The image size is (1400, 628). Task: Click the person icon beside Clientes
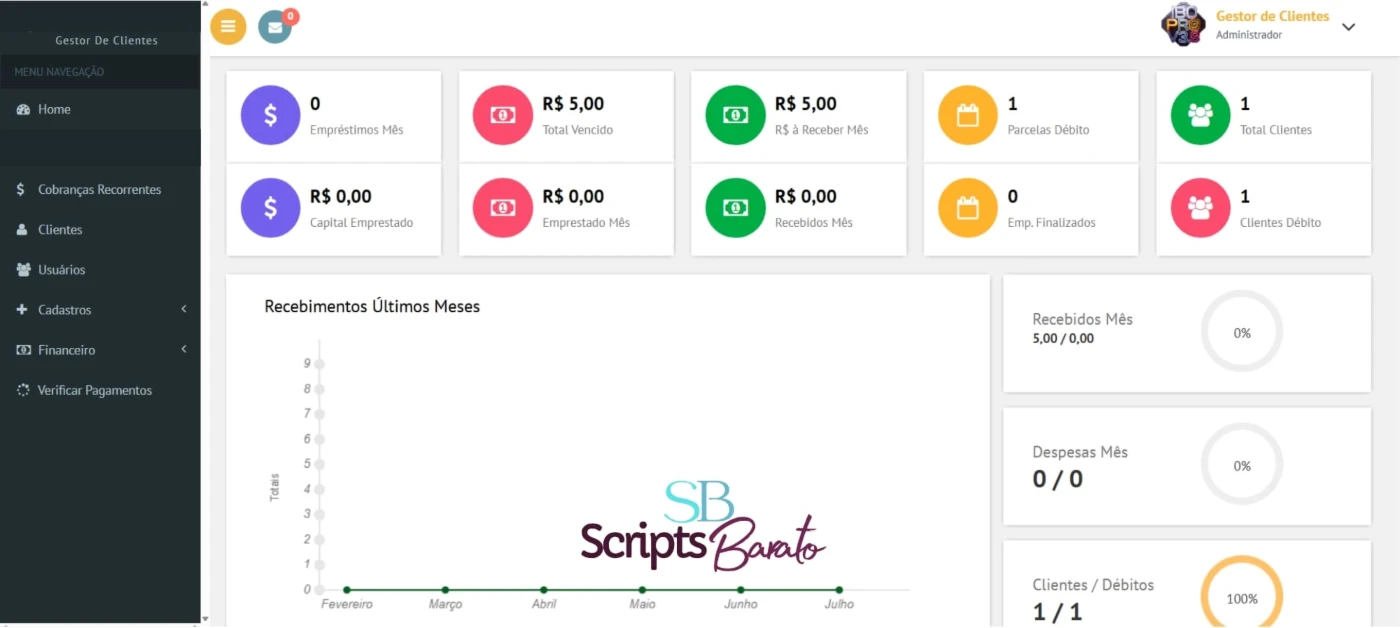(22, 229)
